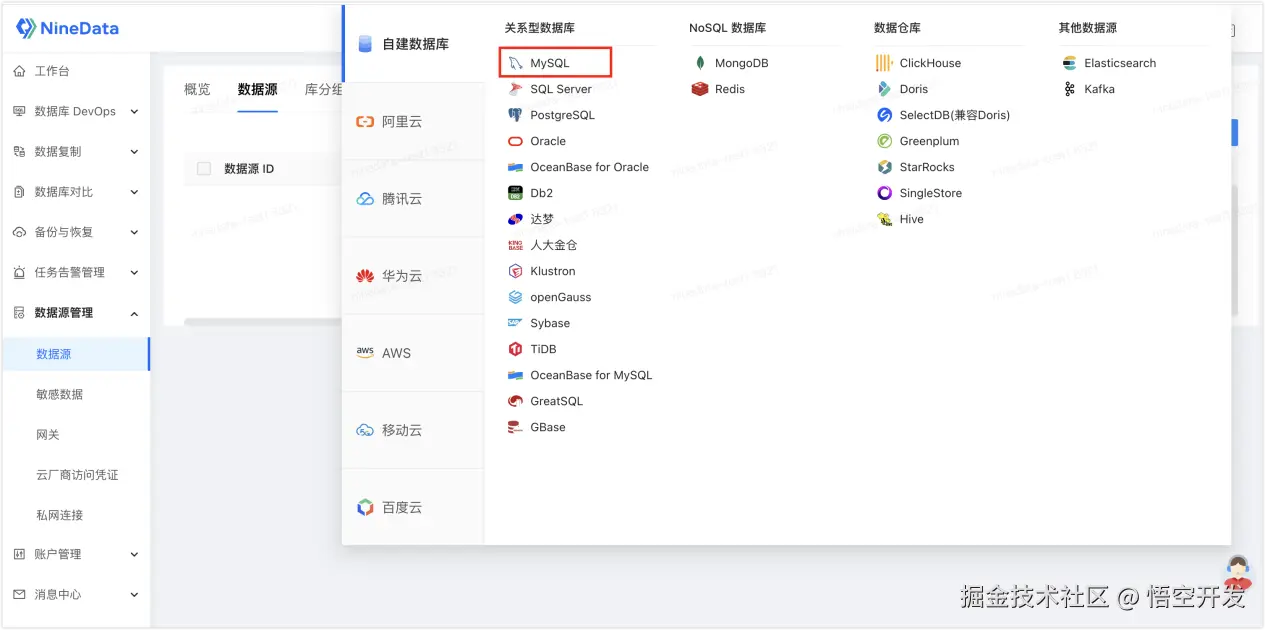Image resolution: width=1265 pixels, height=630 pixels.
Task: Click the PostgreSQL elephant icon
Action: coord(515,115)
